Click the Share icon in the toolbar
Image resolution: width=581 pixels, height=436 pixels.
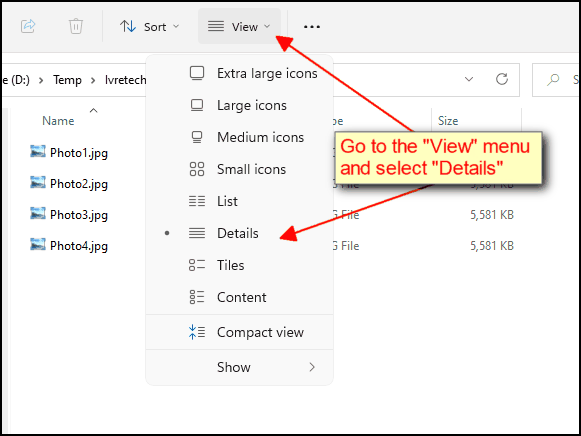[x=28, y=26]
